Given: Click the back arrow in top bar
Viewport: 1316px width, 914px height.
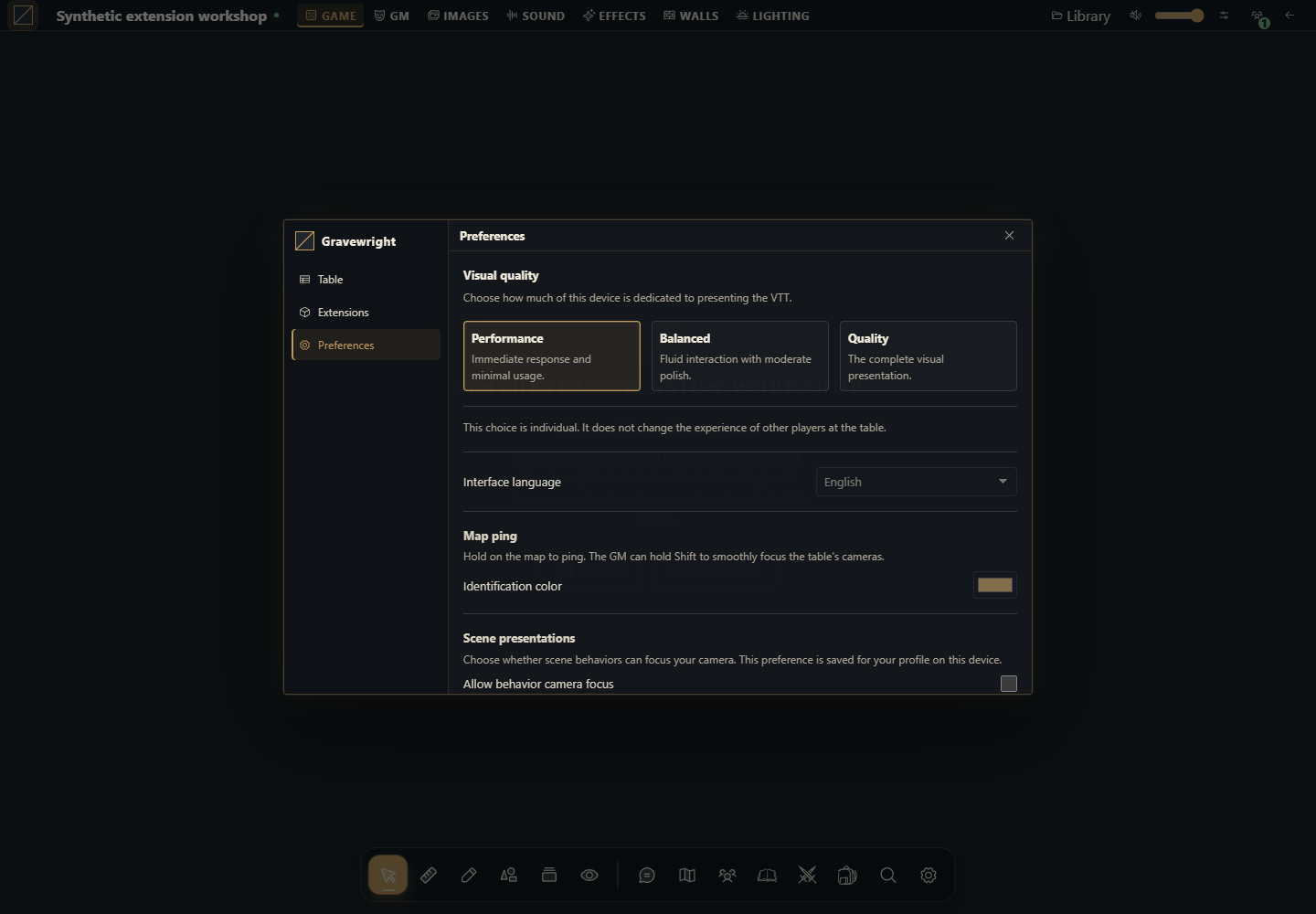Looking at the screenshot, I should tap(1289, 16).
